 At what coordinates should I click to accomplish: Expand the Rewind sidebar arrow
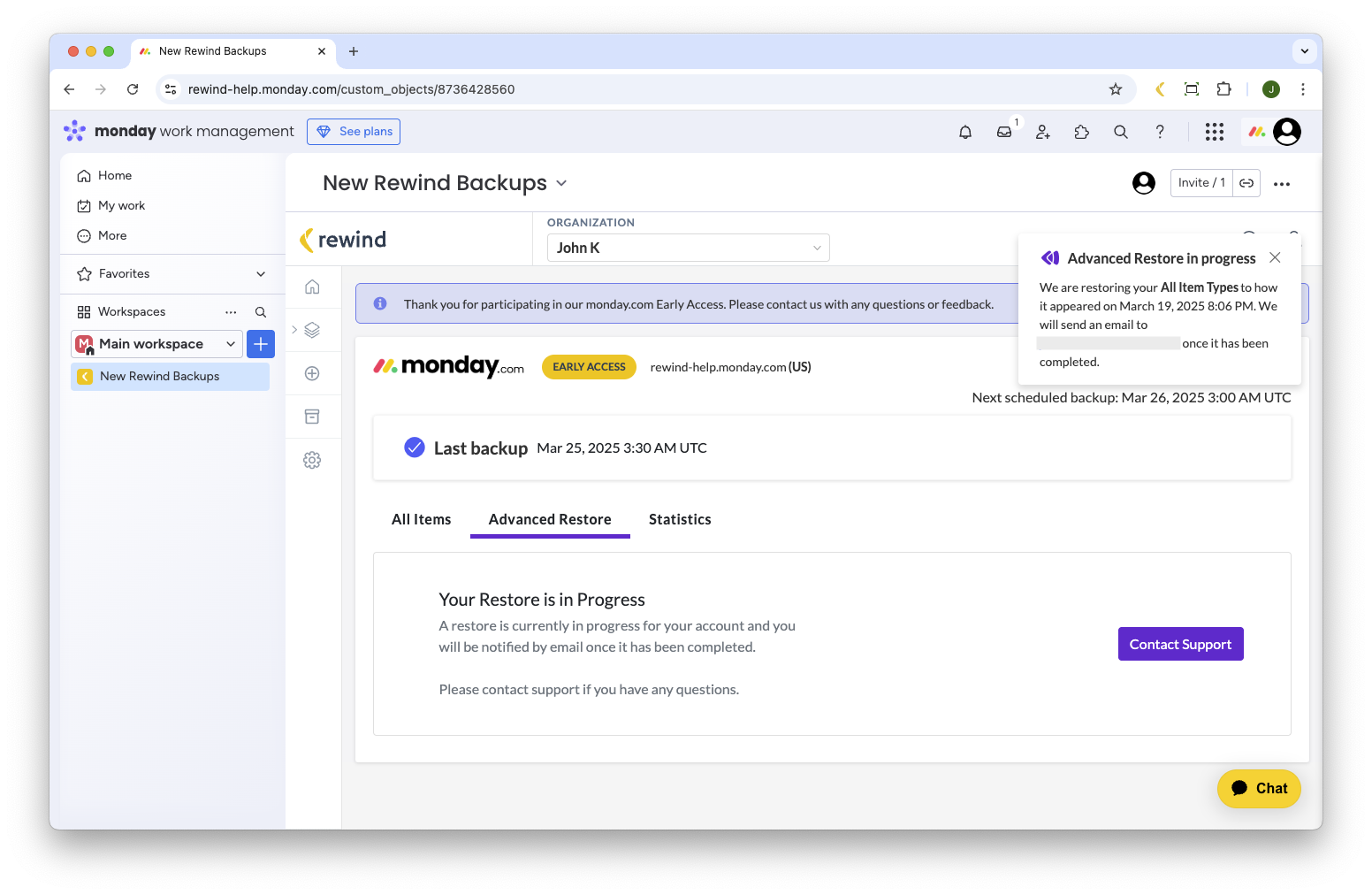(294, 330)
